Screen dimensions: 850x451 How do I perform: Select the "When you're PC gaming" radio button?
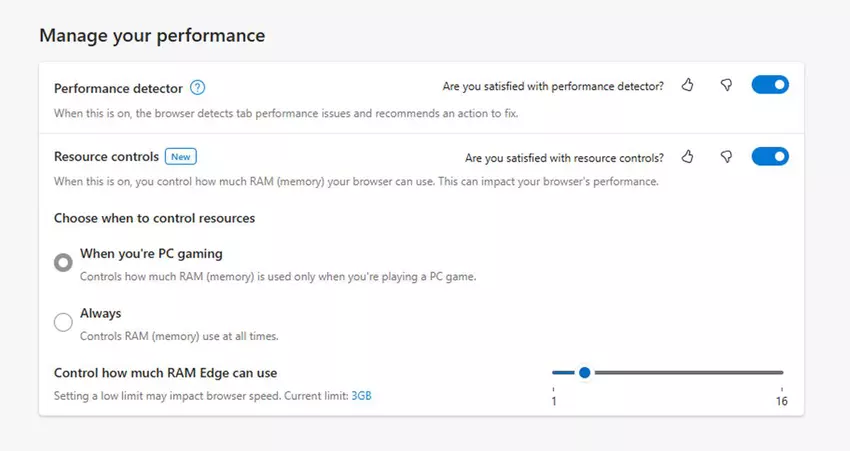(x=63, y=262)
